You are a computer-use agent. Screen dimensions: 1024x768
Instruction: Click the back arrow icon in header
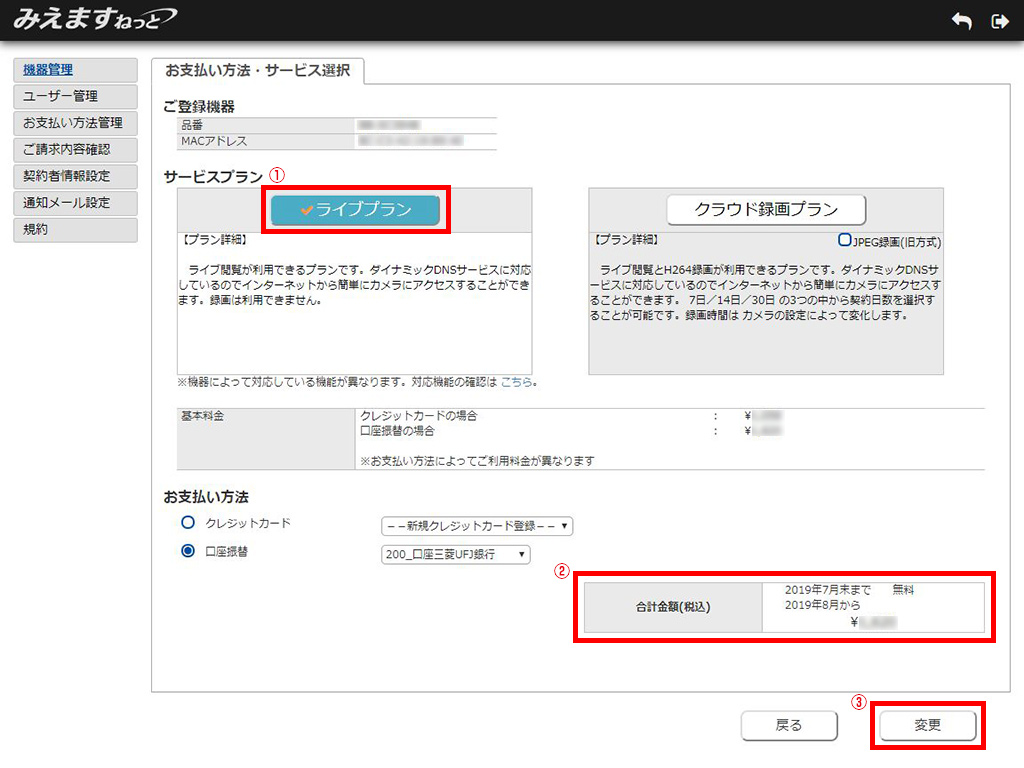(962, 21)
